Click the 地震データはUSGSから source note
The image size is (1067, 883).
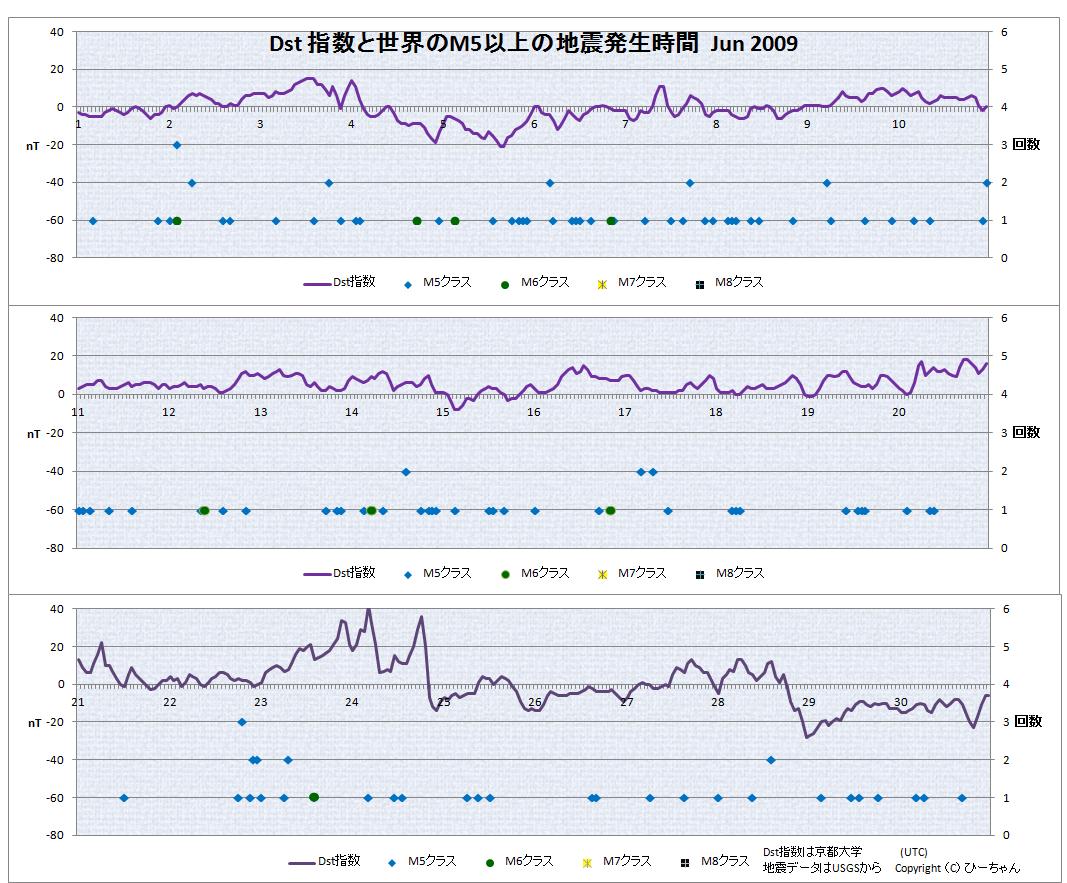click(x=821, y=868)
